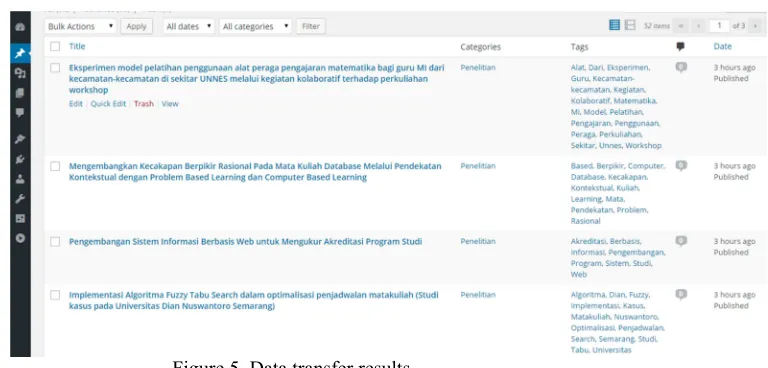Open the Tools wrench icon in sidebar
Viewport: 768px width, 368px height.
(20, 199)
